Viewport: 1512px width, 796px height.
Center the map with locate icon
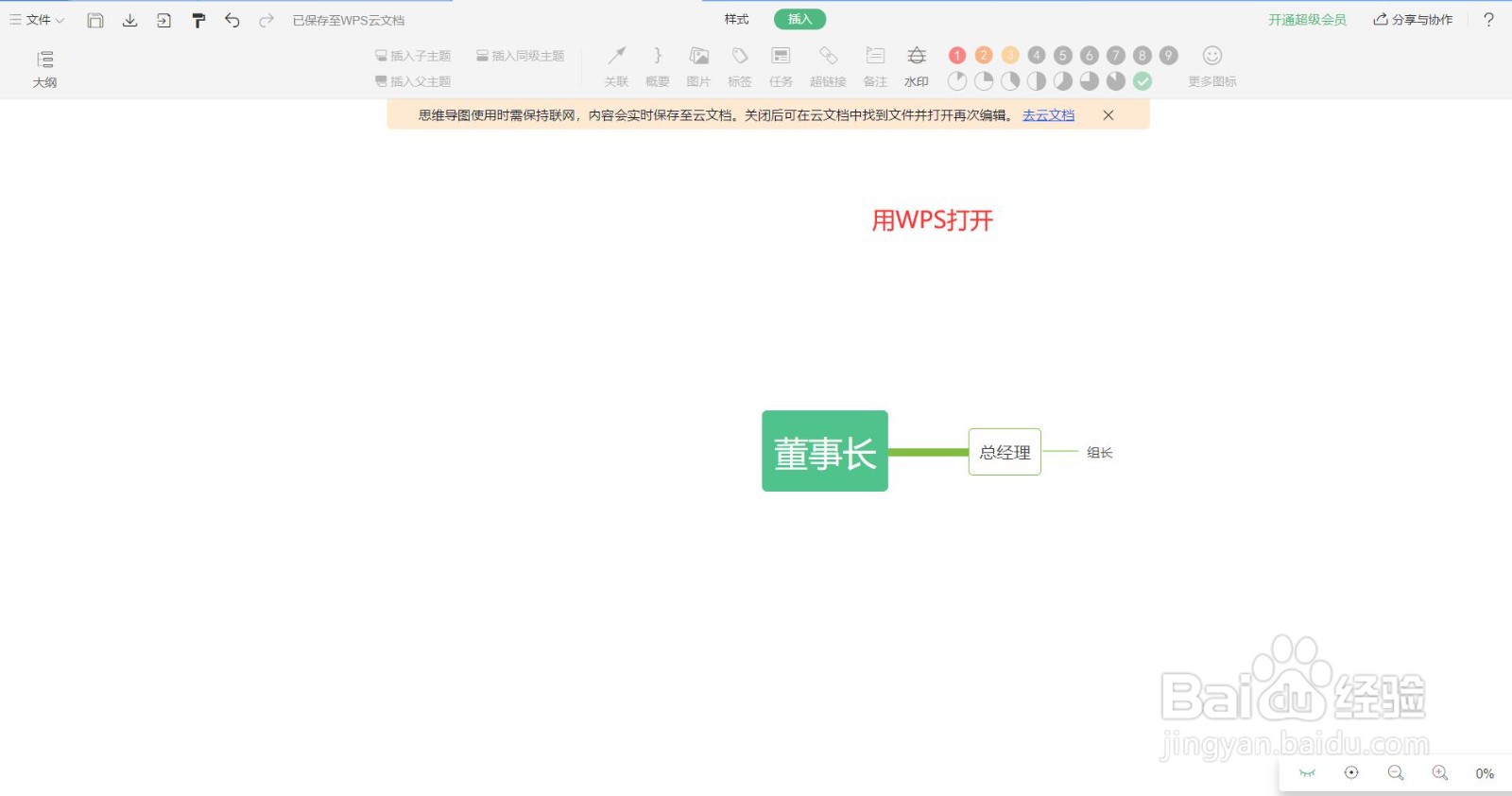[x=1351, y=773]
